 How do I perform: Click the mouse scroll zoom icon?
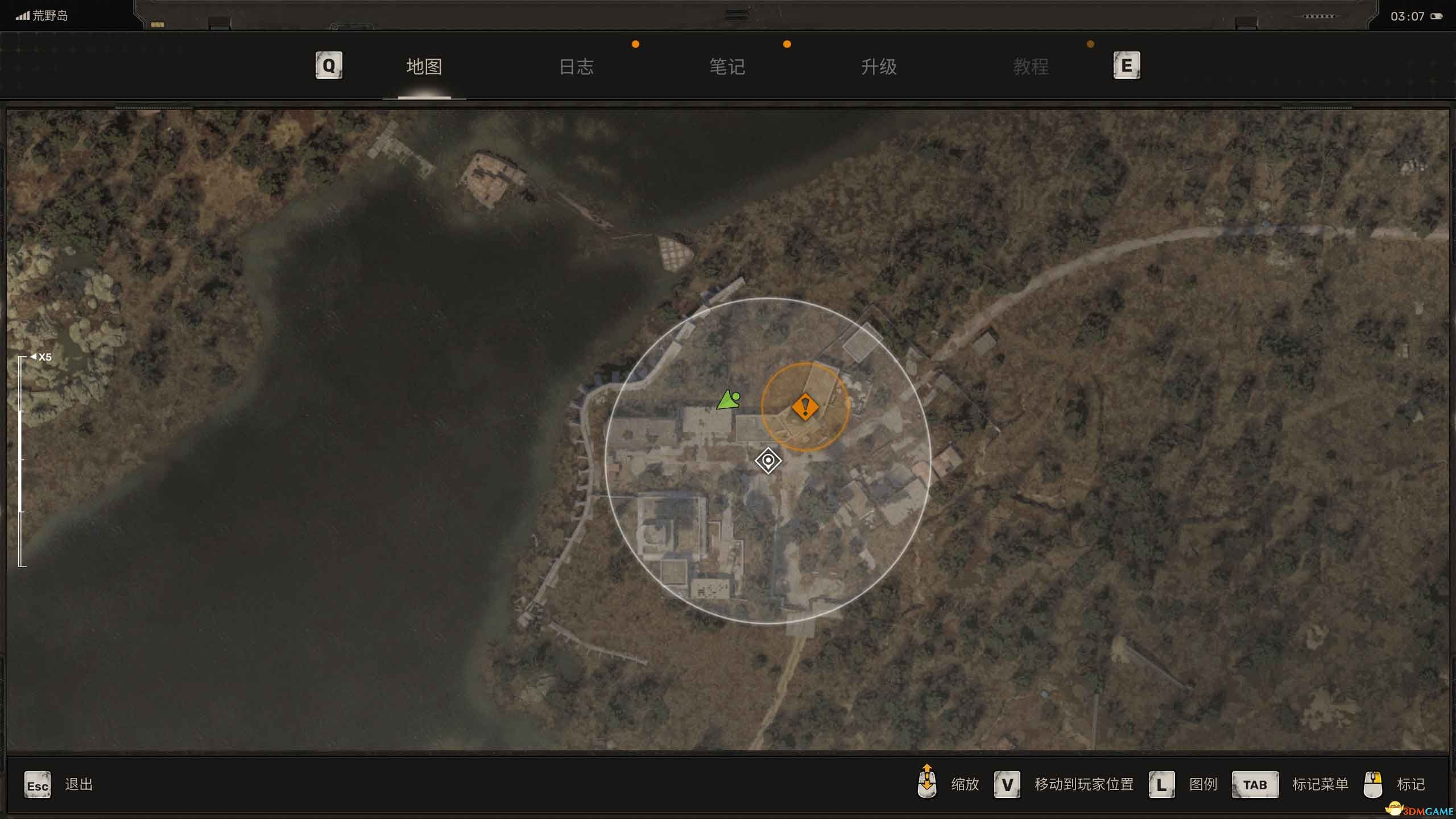click(x=927, y=781)
